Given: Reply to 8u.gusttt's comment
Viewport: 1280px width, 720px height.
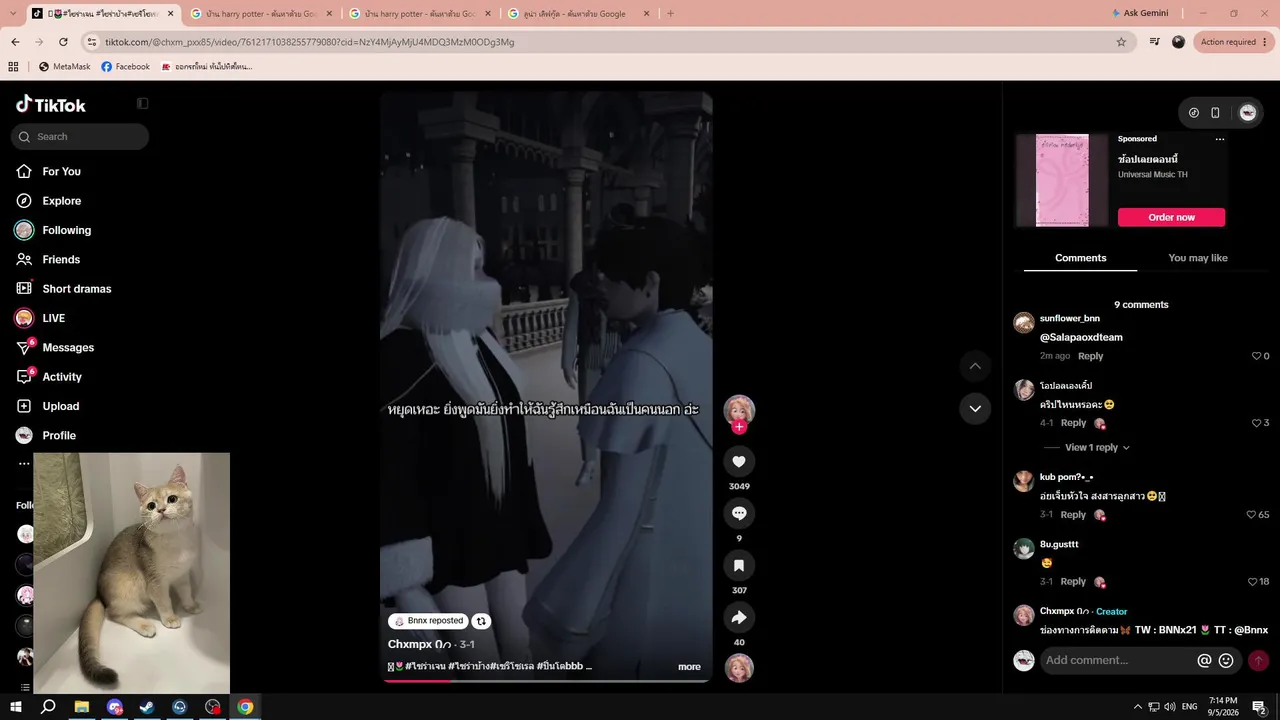Looking at the screenshot, I should coord(1073,582).
